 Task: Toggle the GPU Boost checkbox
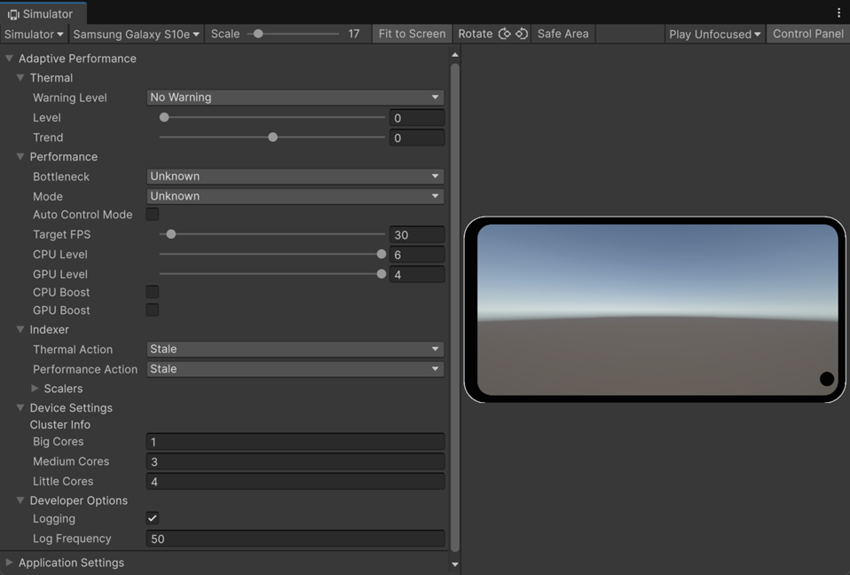pos(153,311)
